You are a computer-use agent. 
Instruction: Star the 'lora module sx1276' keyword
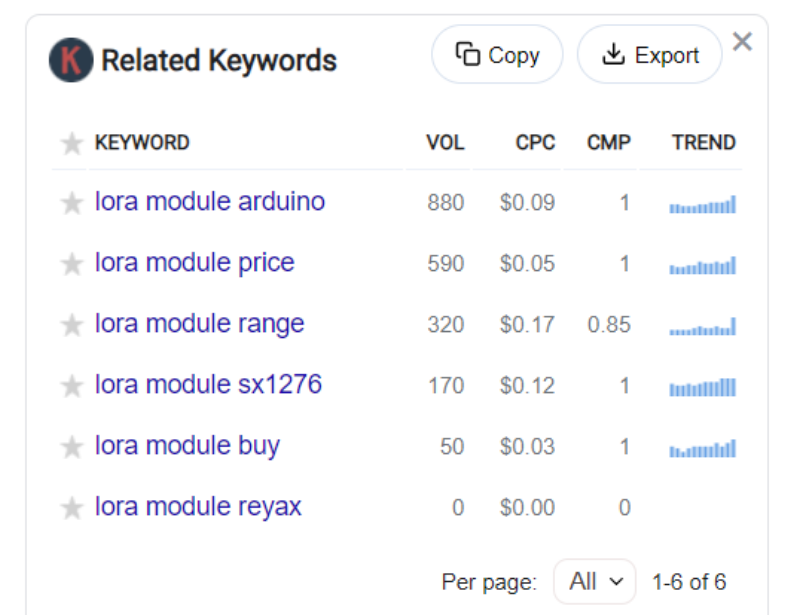(71, 386)
